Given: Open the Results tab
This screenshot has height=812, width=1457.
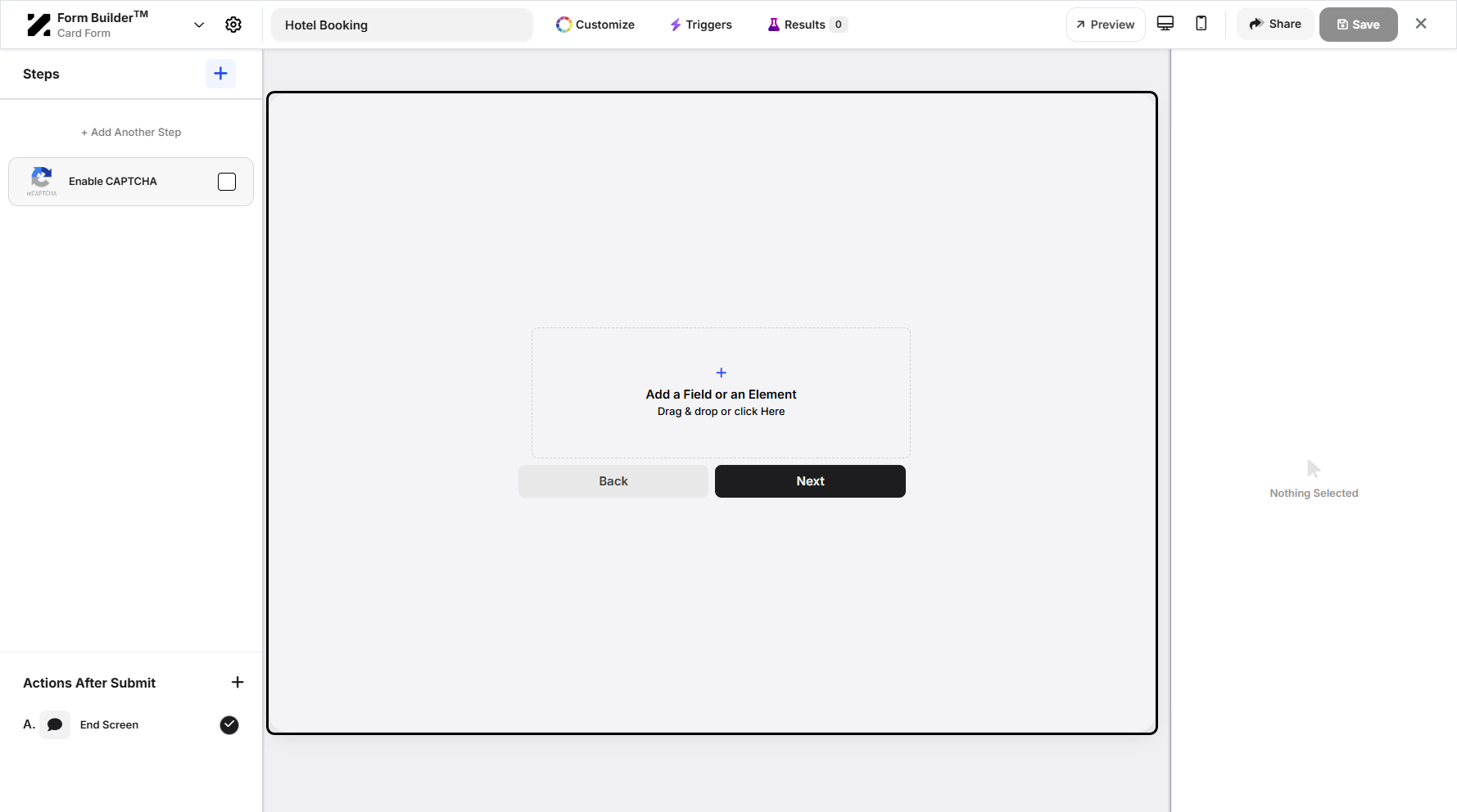Looking at the screenshot, I should [x=807, y=25].
